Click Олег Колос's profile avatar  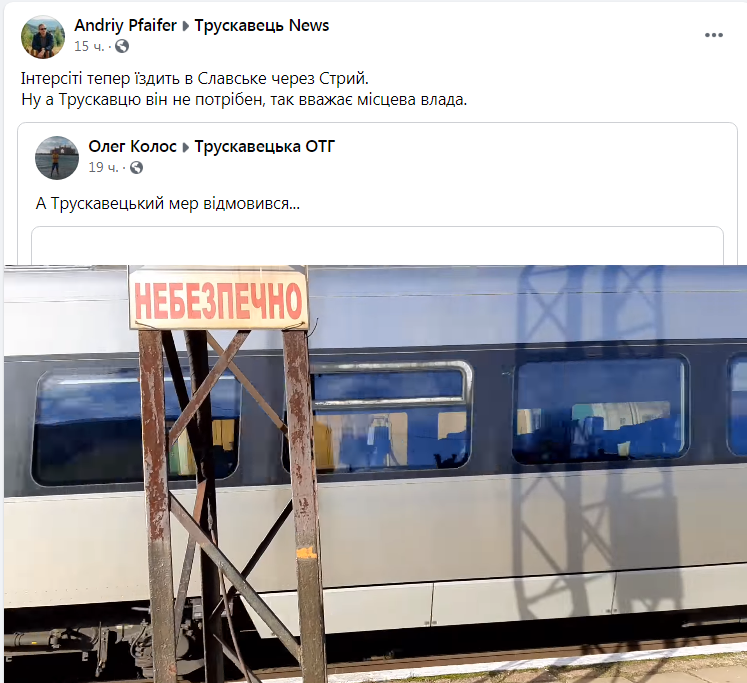coord(57,158)
